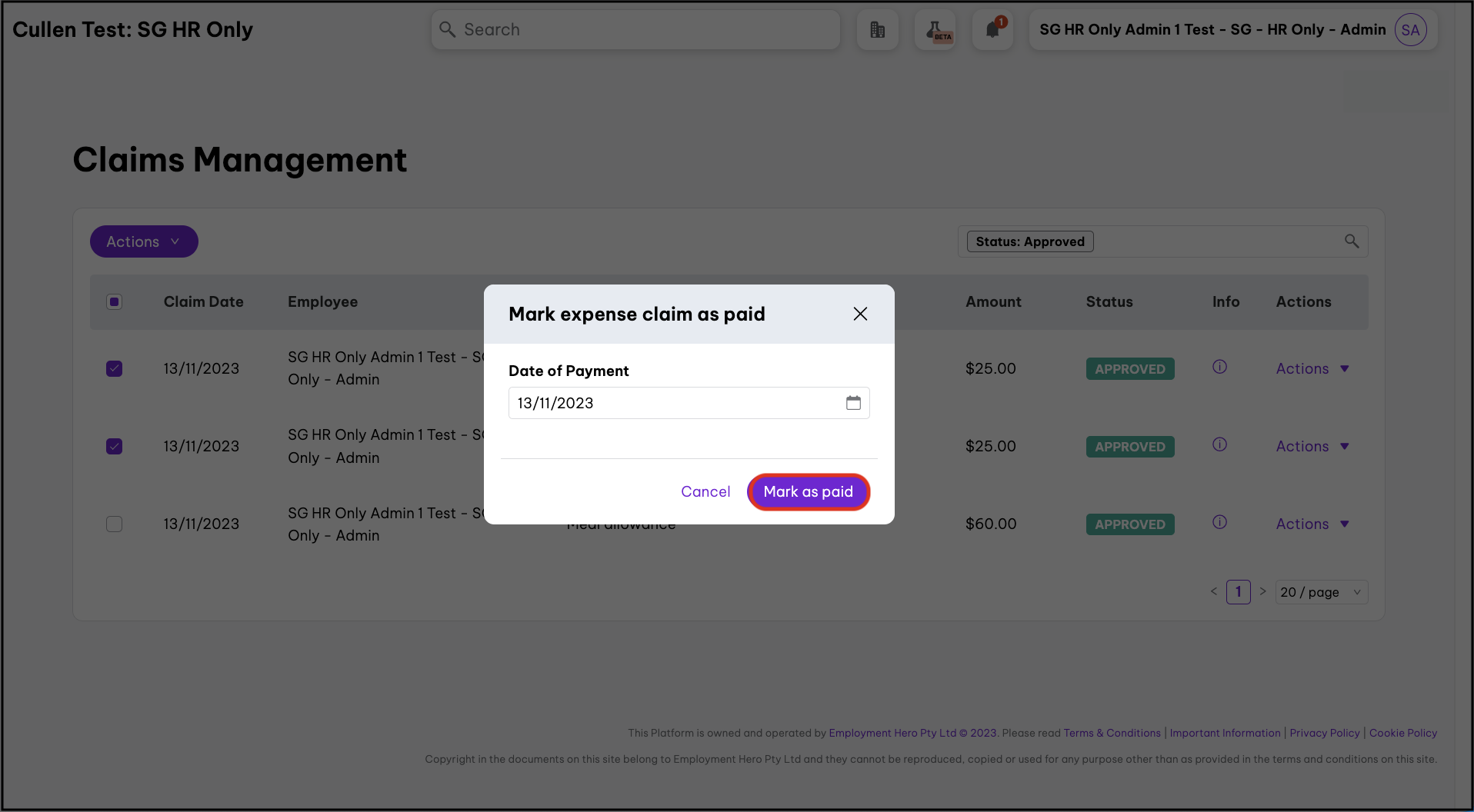Open the 20 / page size dropdown
Viewport: 1474px width, 812px height.
(x=1321, y=592)
